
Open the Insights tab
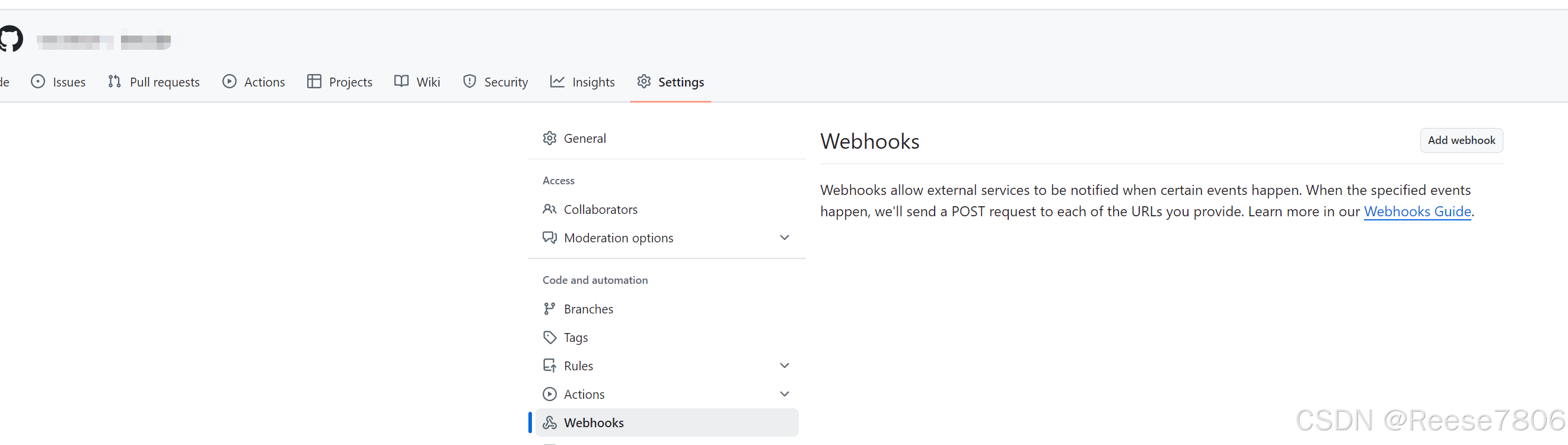click(x=582, y=82)
